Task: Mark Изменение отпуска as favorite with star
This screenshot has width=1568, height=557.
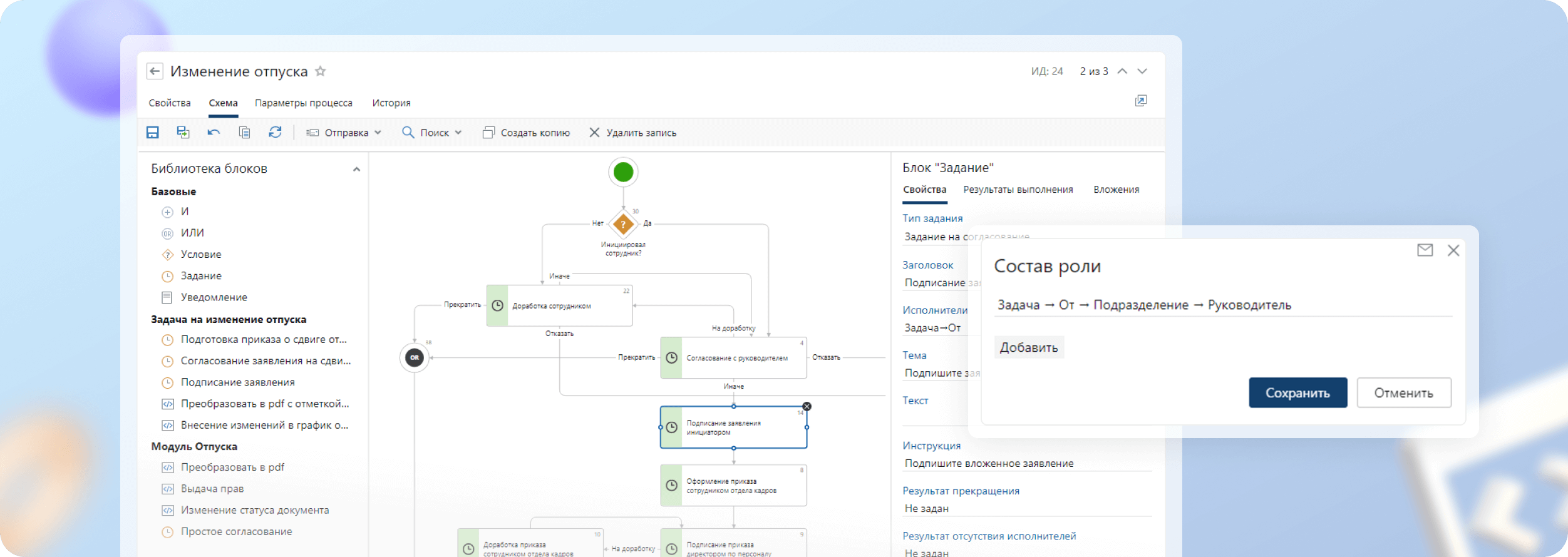Action: pyautogui.click(x=321, y=71)
